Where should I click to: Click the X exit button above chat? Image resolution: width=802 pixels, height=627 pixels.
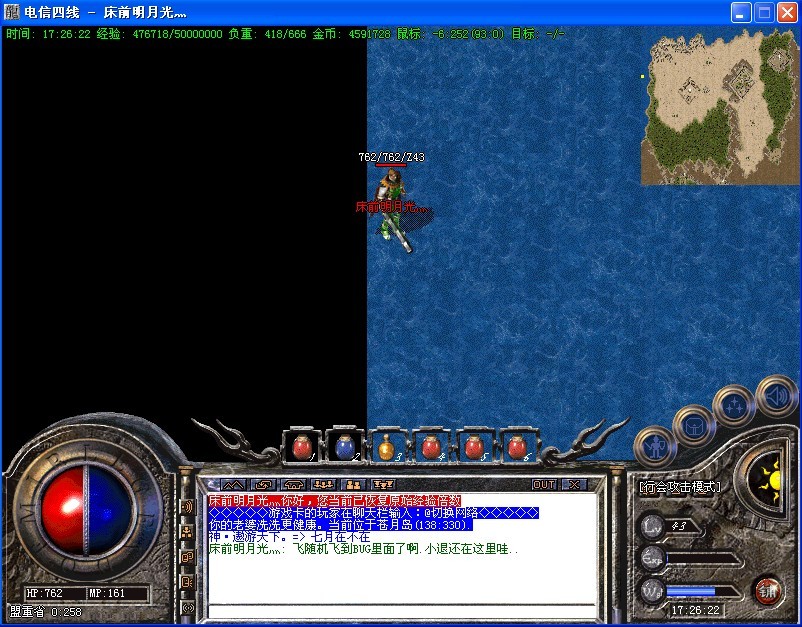coord(574,484)
